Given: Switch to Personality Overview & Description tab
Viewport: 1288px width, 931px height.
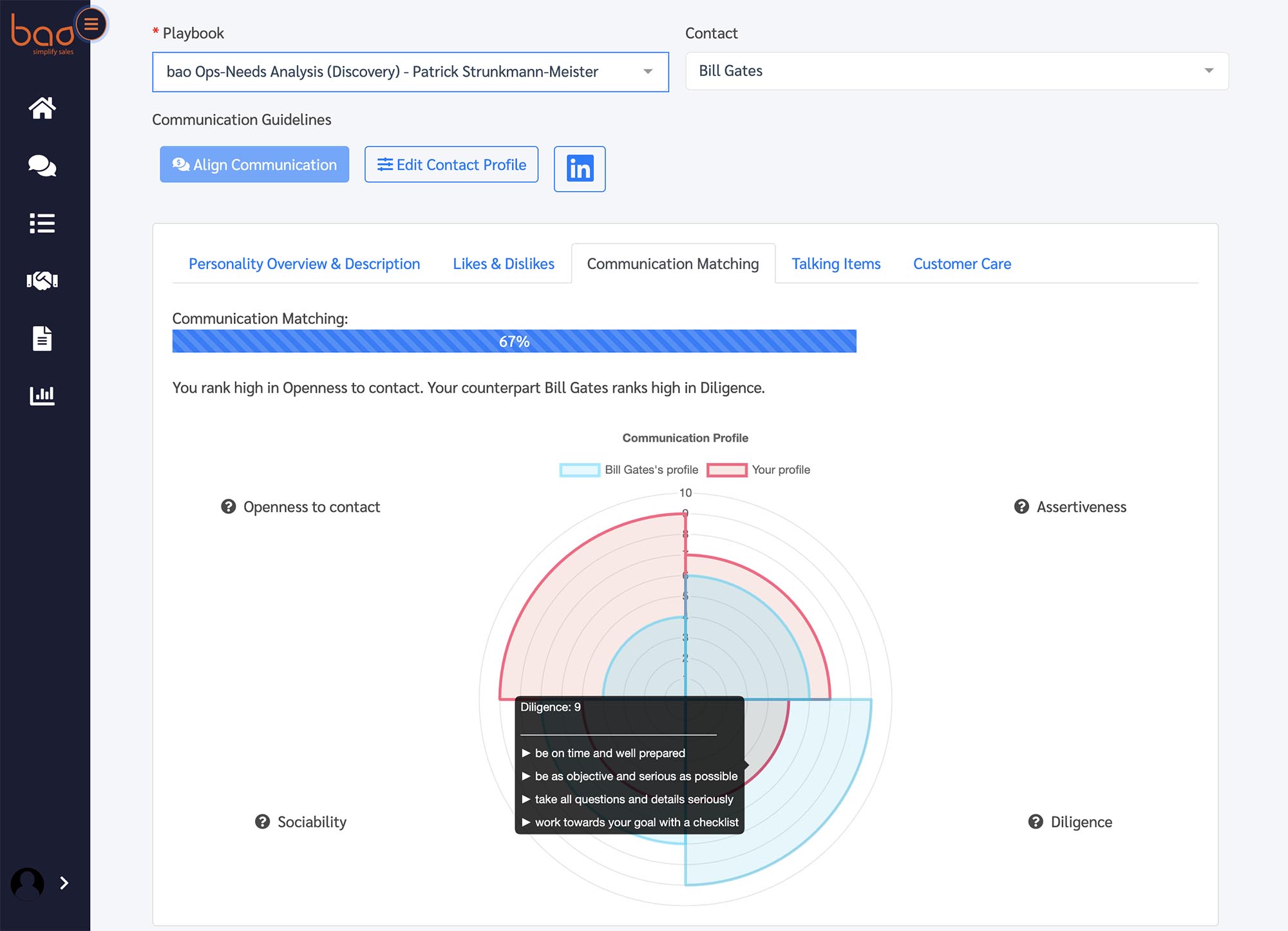Looking at the screenshot, I should tap(304, 264).
